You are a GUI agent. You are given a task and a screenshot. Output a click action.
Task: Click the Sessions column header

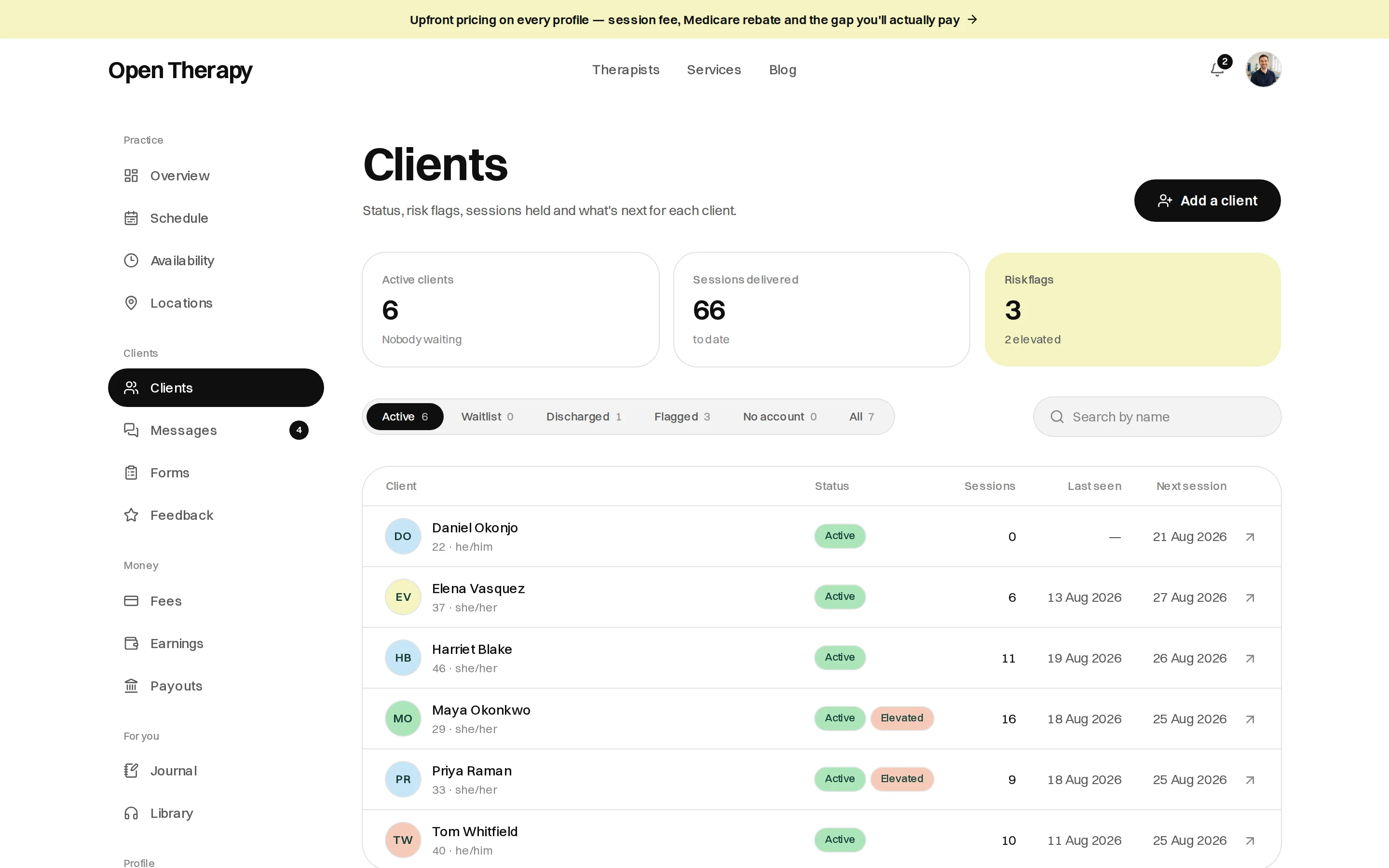(x=990, y=486)
